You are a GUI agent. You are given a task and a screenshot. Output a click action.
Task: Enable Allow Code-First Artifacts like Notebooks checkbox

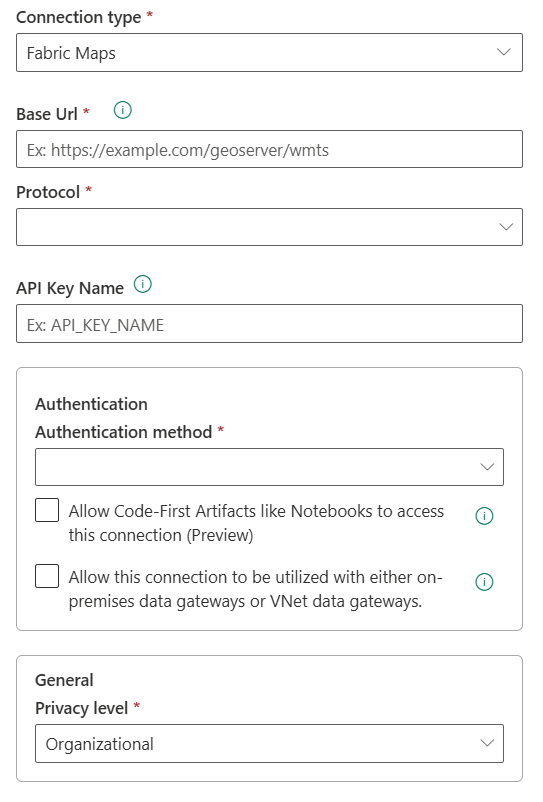tap(47, 510)
